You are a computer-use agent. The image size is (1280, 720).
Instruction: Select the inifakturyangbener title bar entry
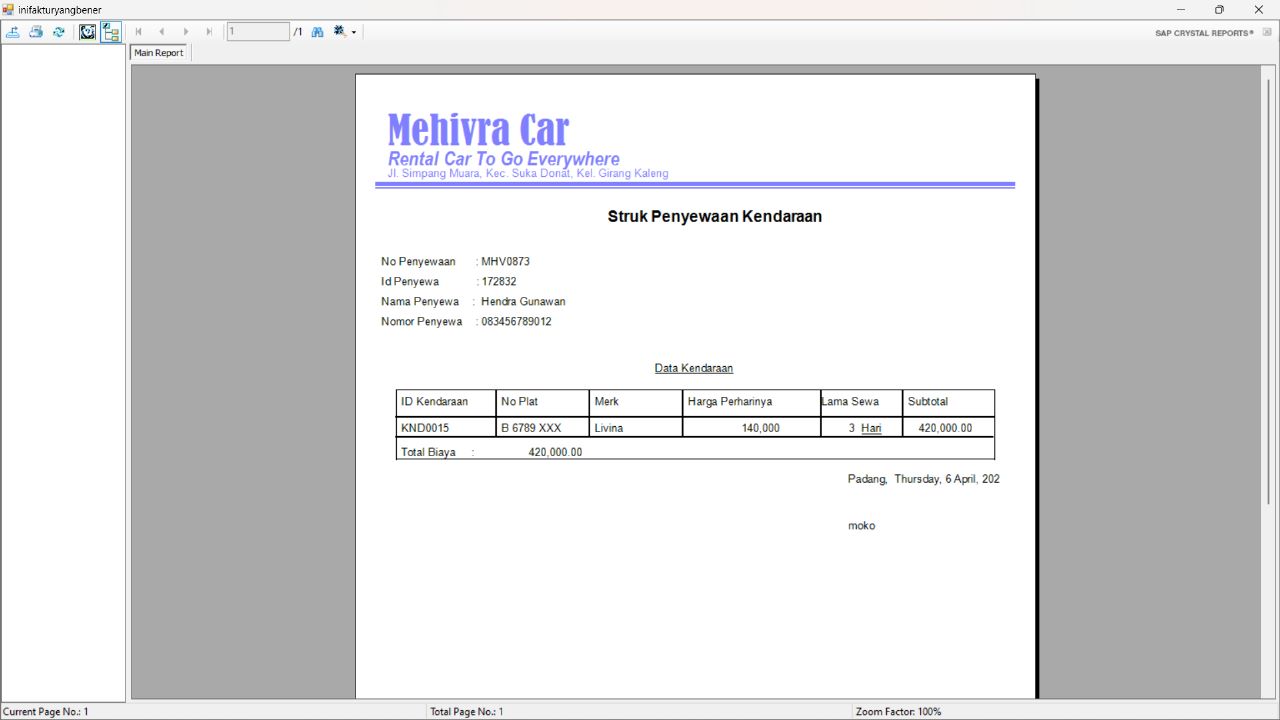click(60, 8)
